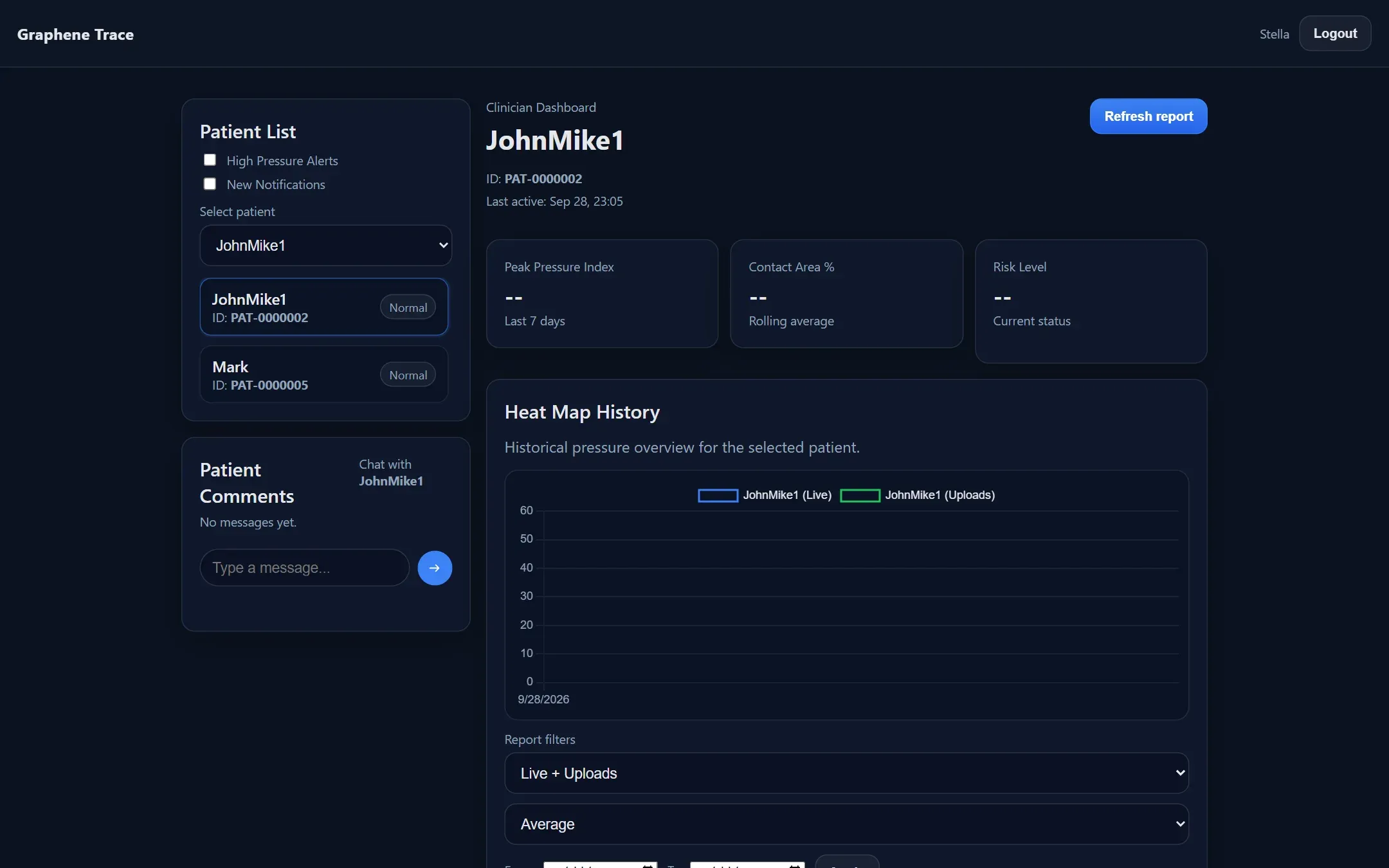The width and height of the screenshot is (1389, 868).
Task: Click Current status caption
Action: pyautogui.click(x=1031, y=321)
